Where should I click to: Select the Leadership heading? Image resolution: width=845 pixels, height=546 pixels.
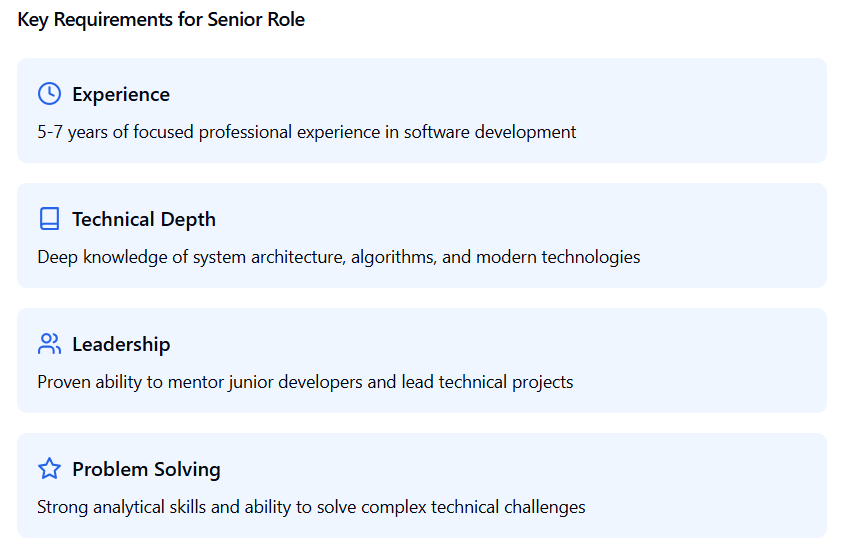(121, 344)
